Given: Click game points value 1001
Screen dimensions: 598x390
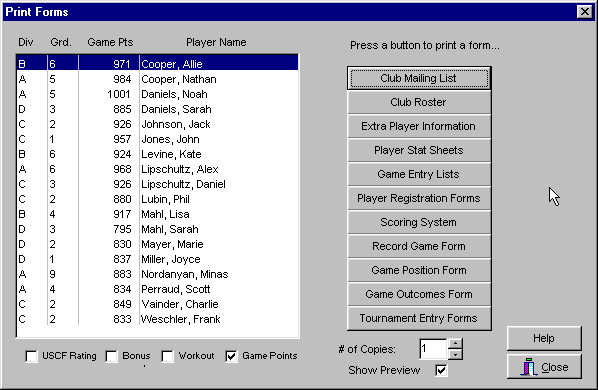Looking at the screenshot, I should click(119, 94).
